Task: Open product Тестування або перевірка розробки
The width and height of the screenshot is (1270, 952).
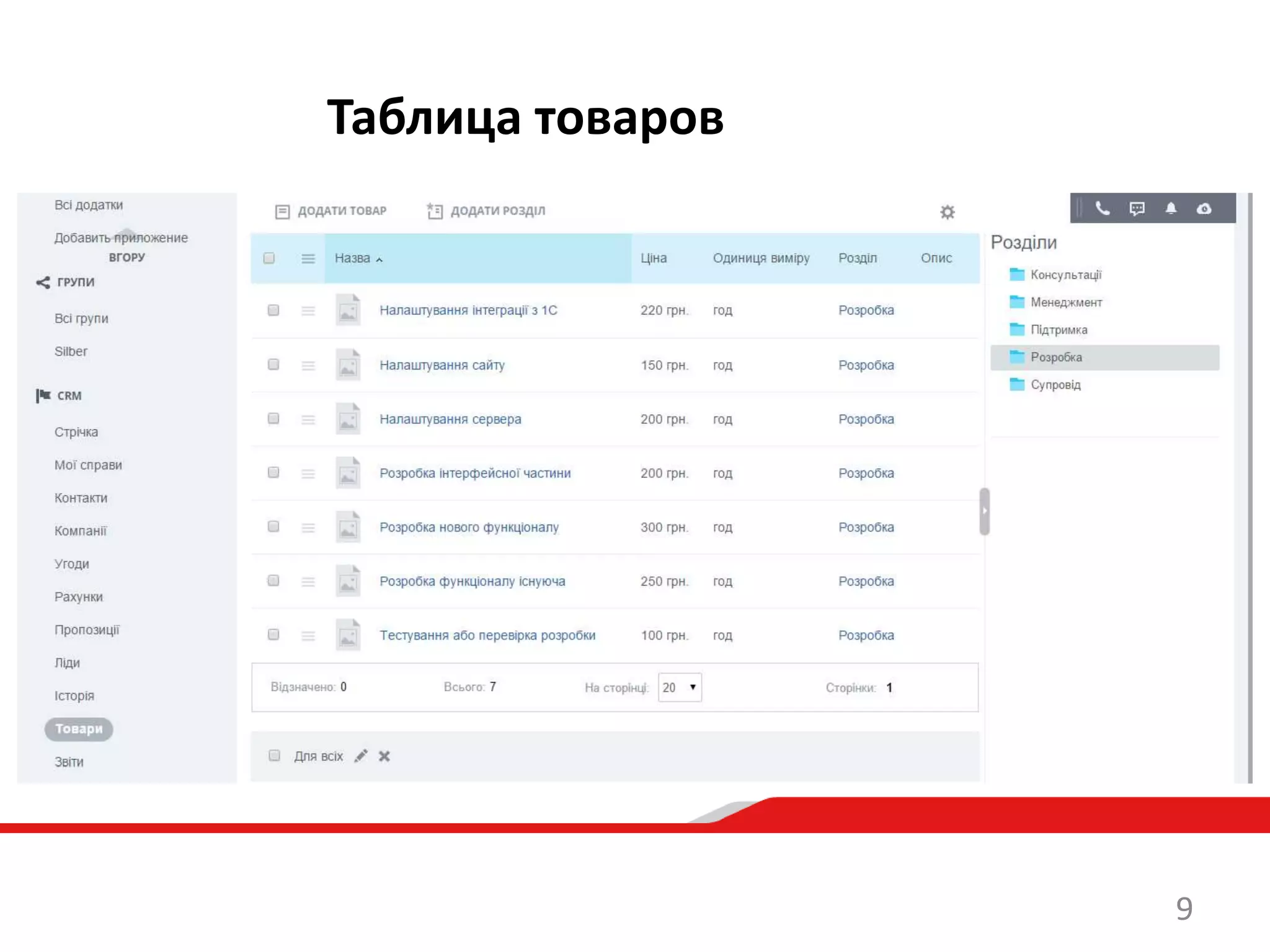Action: 487,635
